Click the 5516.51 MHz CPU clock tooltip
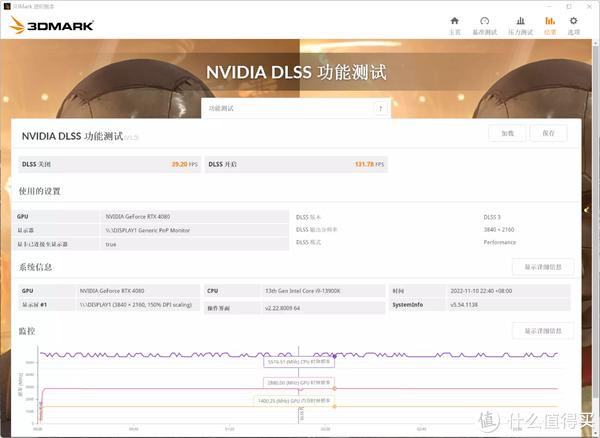 point(299,362)
